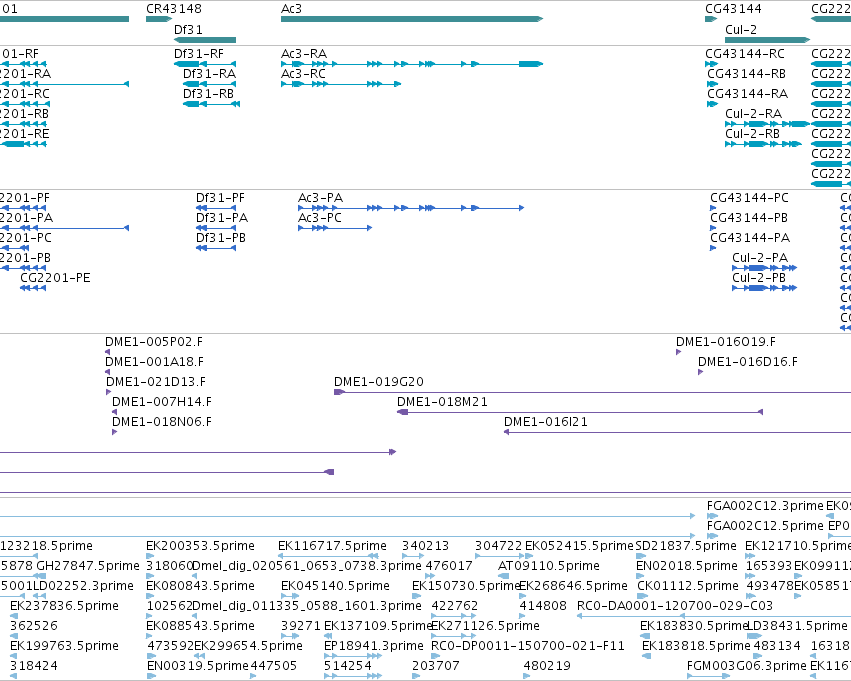Click the CR43148 gene feature
The height and width of the screenshot is (681, 851).
159,19
